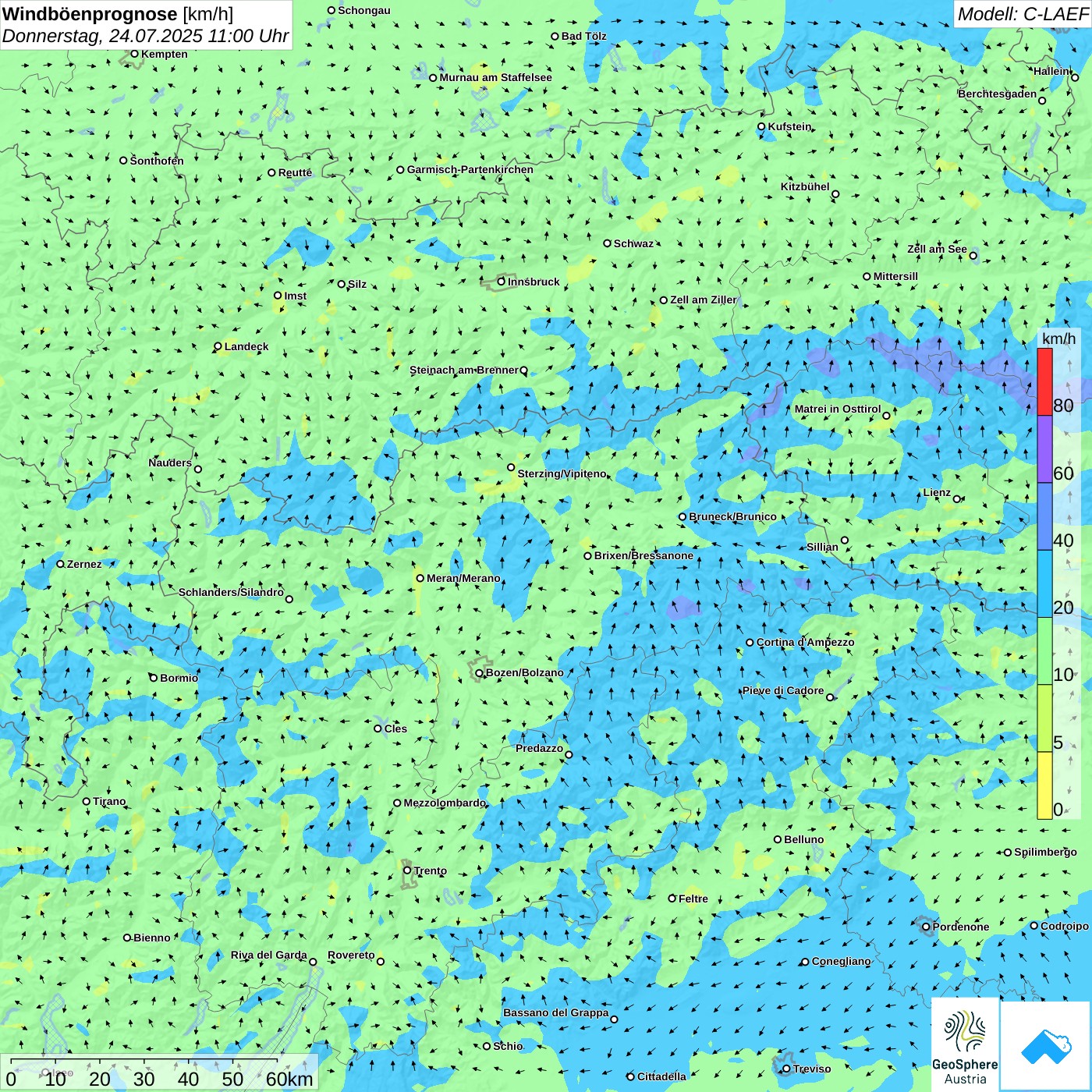Click the Cortina d'Ampezzo label
This screenshot has width=1092, height=1092.
(x=806, y=642)
